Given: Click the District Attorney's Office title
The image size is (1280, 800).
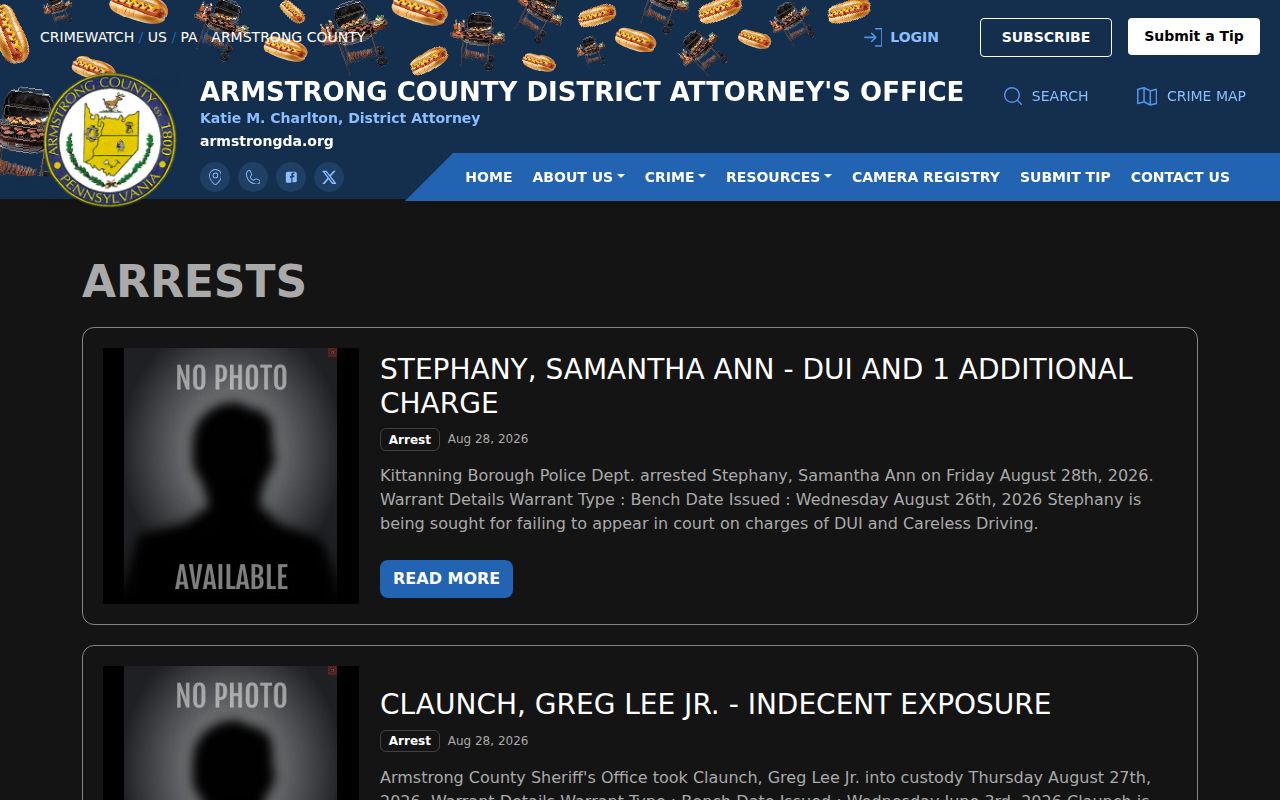Looking at the screenshot, I should (x=581, y=92).
